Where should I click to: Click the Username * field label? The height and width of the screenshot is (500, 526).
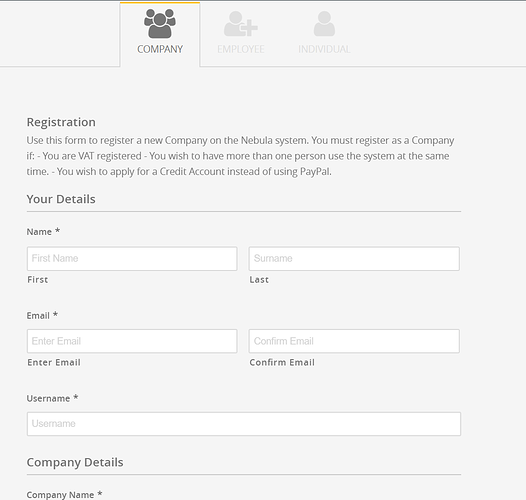coord(52,398)
